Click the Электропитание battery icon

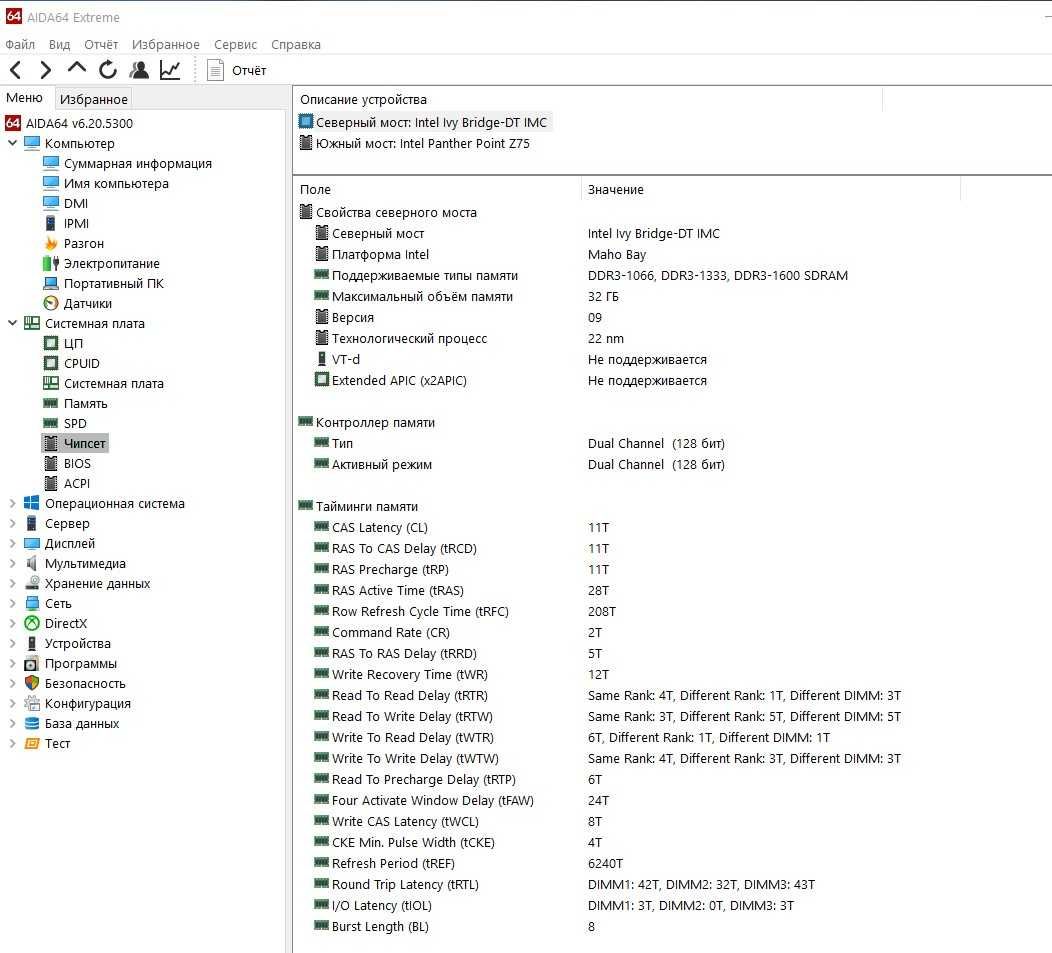pyautogui.click(x=51, y=263)
